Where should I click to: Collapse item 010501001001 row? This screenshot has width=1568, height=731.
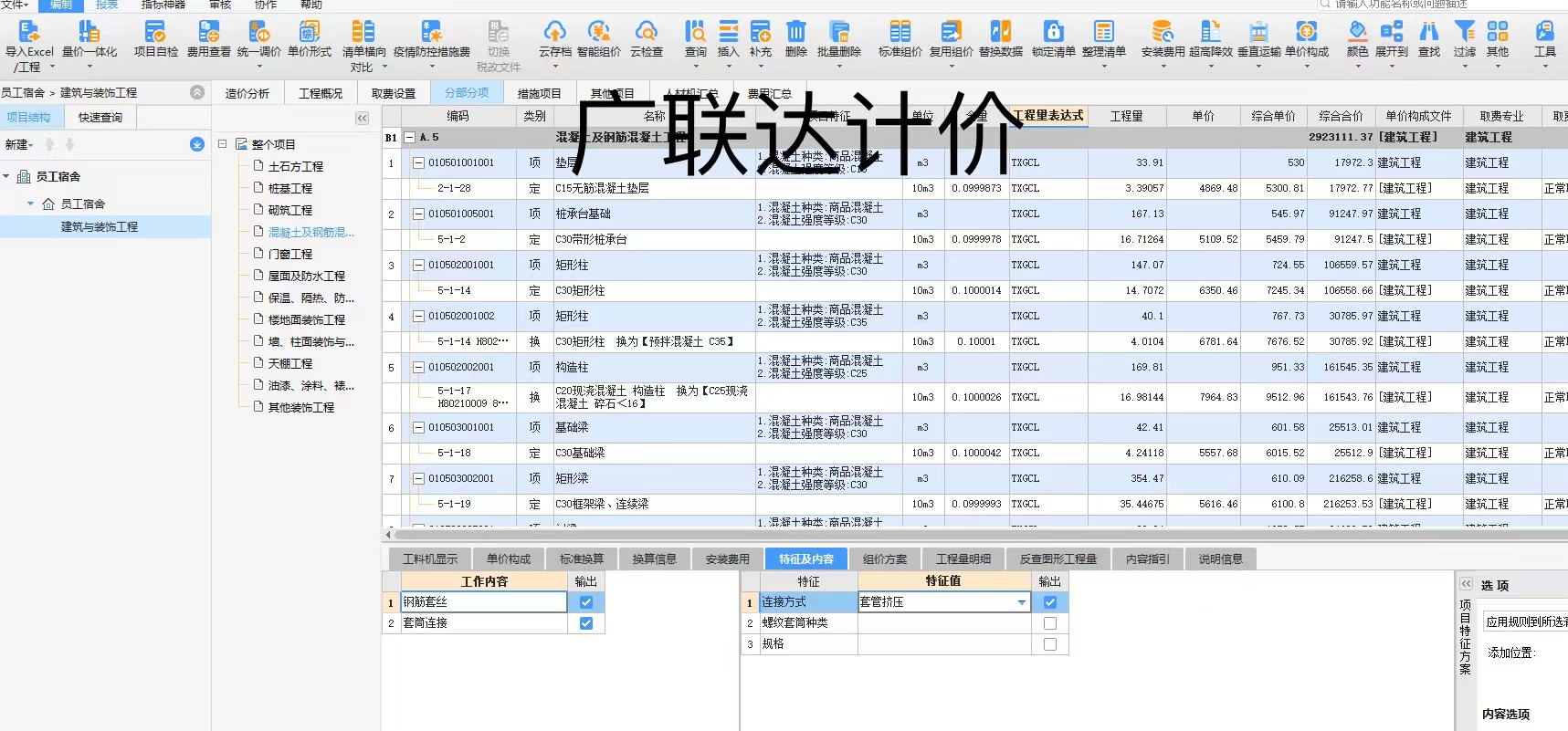[x=418, y=163]
